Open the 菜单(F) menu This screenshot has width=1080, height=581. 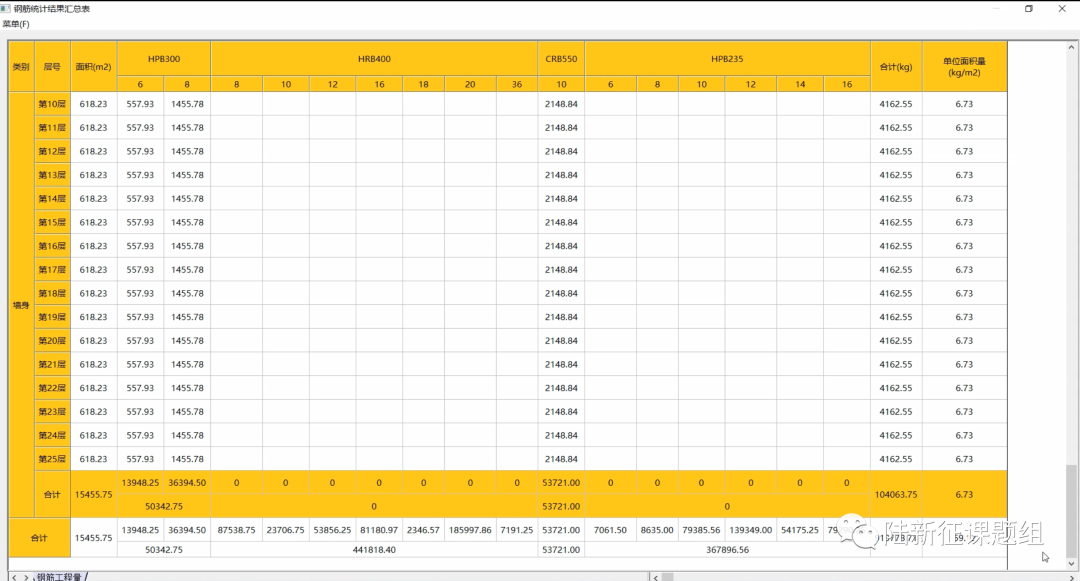[16, 24]
